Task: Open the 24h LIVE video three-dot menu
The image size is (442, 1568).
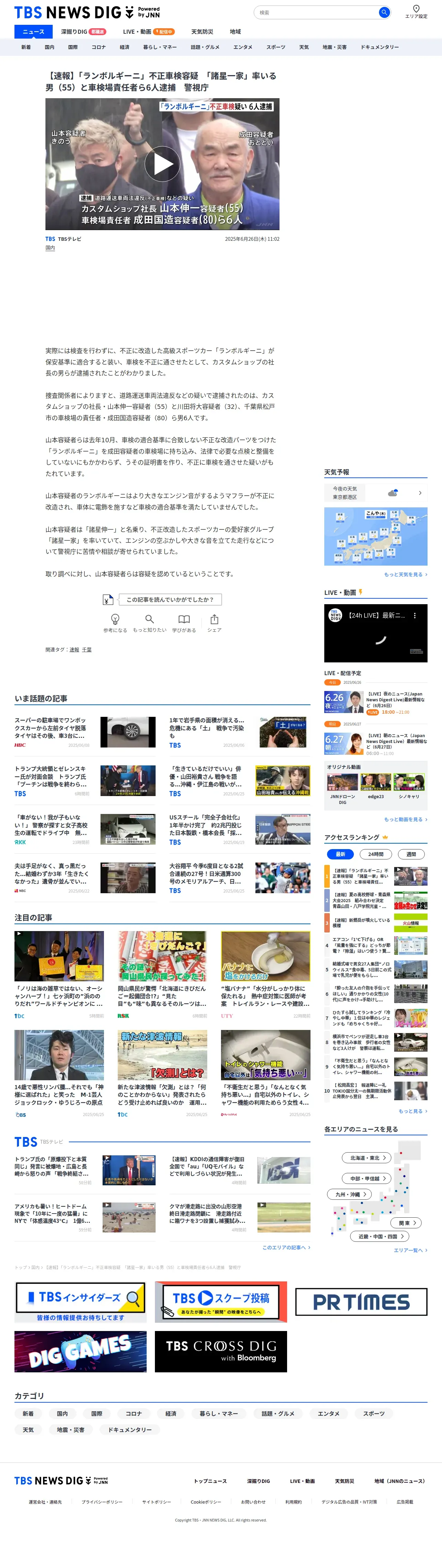Action: (415, 616)
